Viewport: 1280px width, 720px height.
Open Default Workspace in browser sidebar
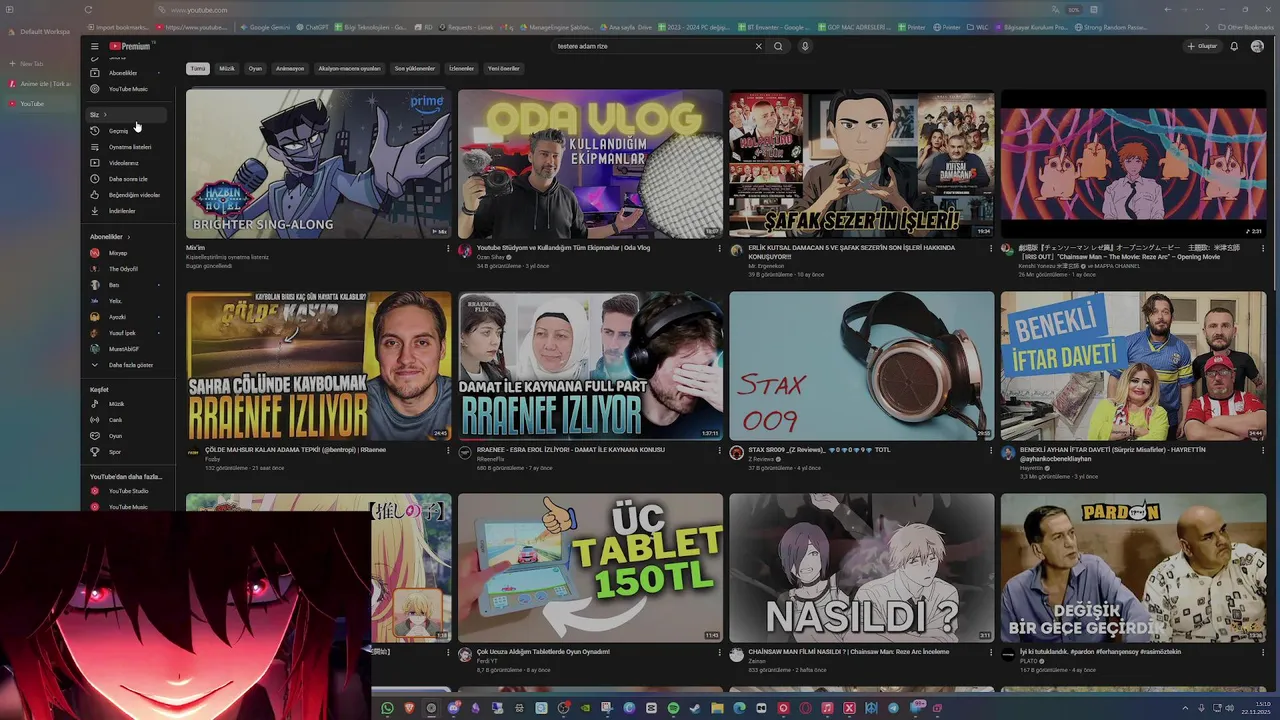(40, 32)
